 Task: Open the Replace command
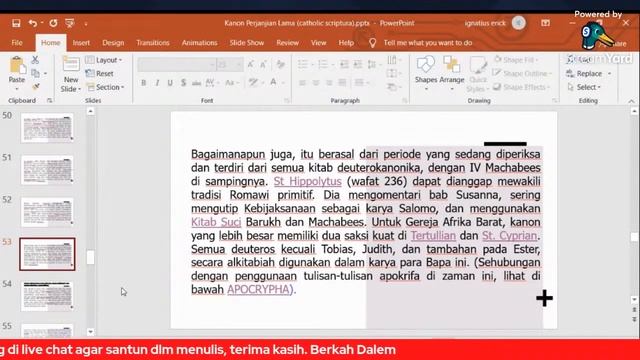589,73
